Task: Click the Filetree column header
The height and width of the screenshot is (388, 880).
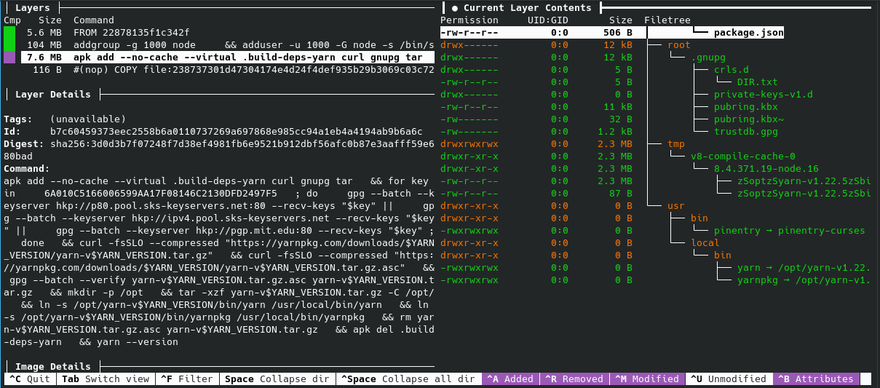Action: pos(667,20)
